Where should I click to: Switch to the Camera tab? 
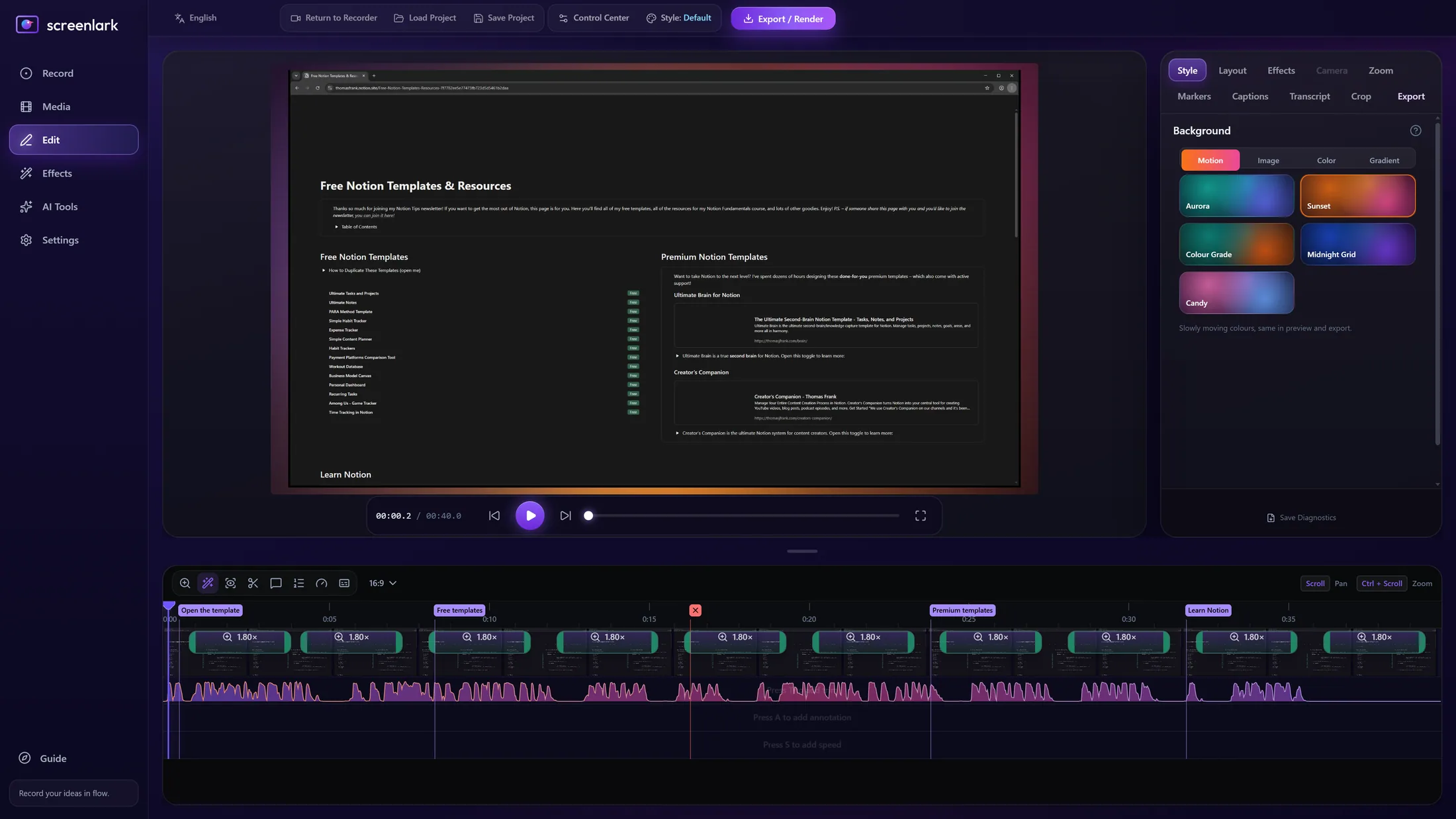coord(1332,71)
